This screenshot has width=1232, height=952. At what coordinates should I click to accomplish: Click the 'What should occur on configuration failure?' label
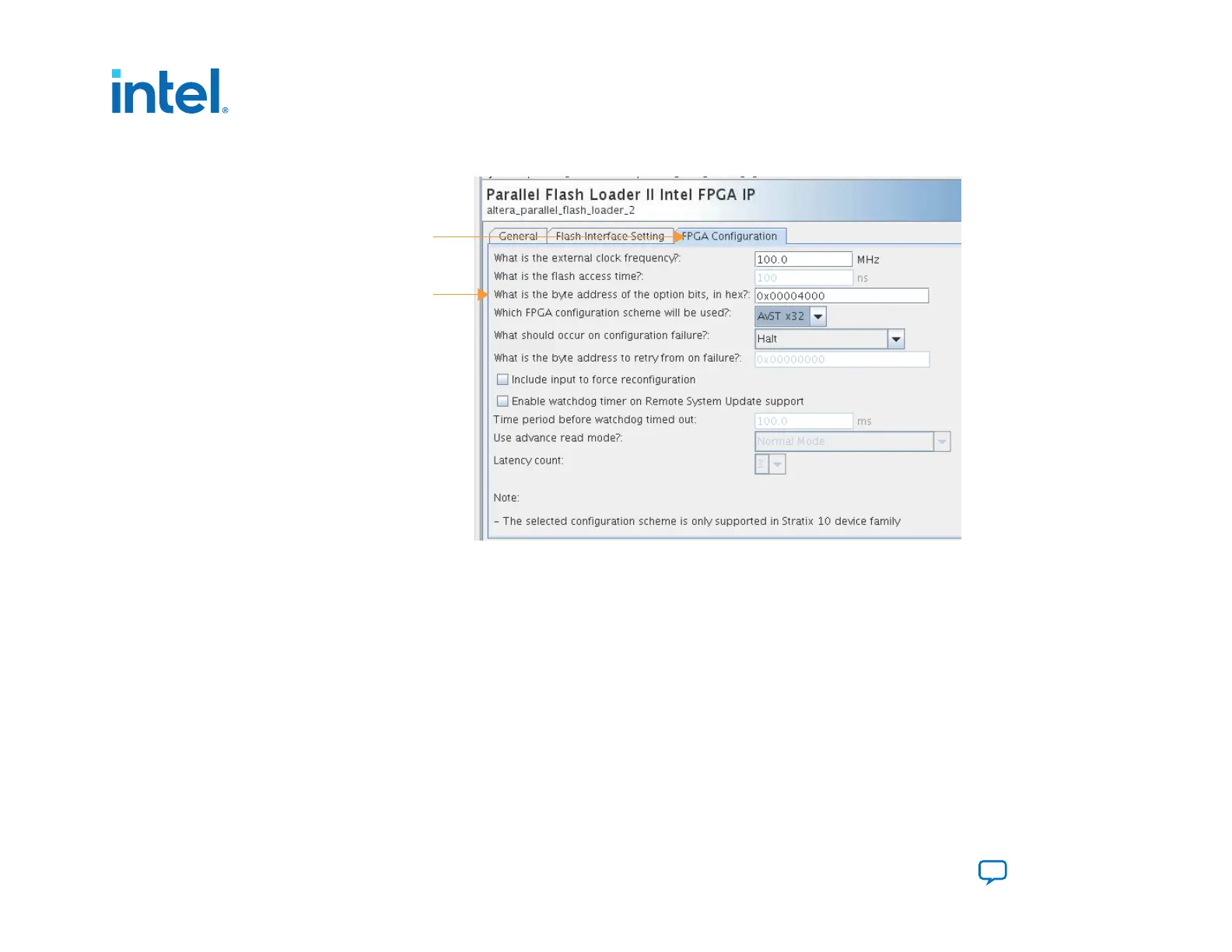[601, 336]
